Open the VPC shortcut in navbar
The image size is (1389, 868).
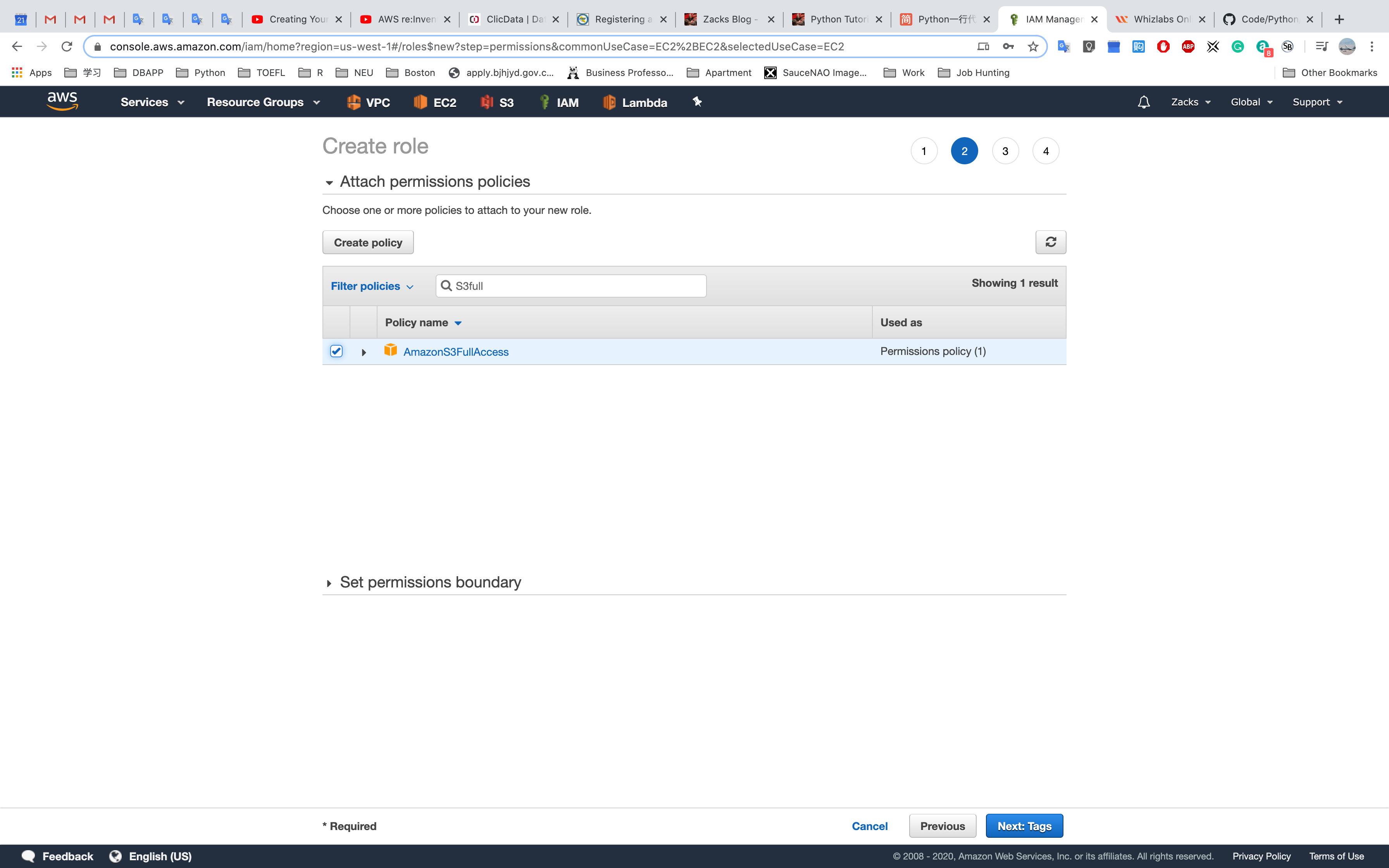click(369, 102)
